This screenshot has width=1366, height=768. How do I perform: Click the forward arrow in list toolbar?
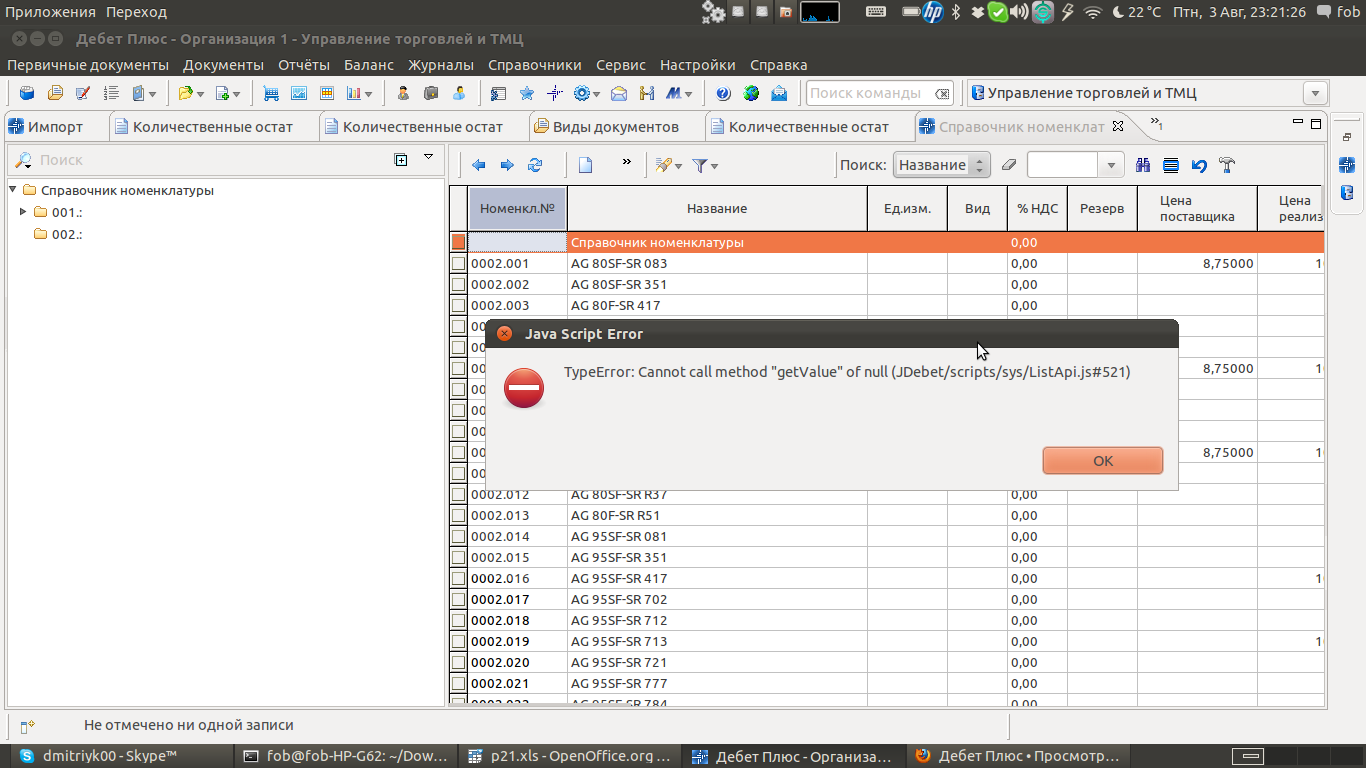[507, 165]
